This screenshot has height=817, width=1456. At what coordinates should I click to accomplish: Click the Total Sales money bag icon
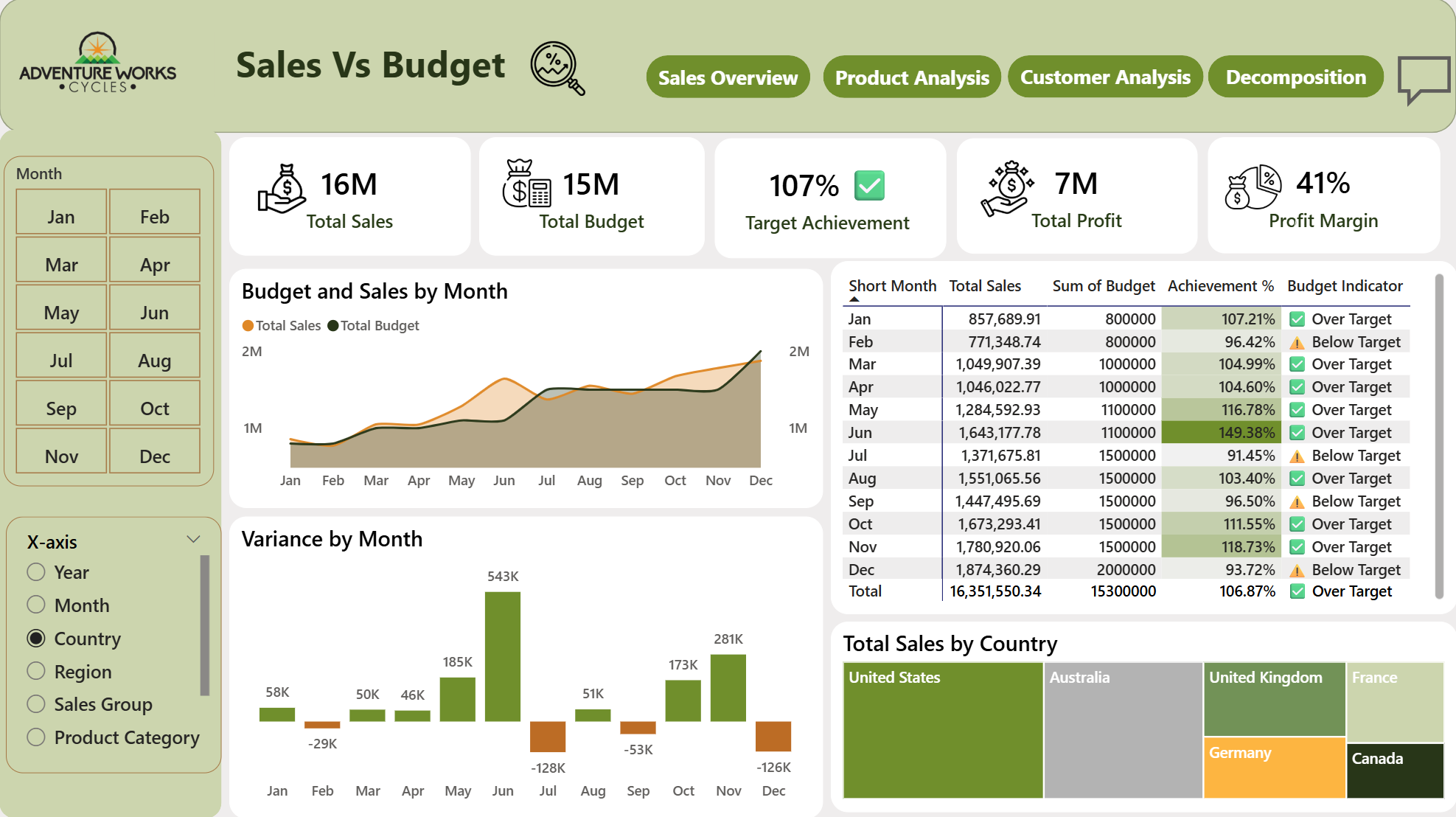pyautogui.click(x=281, y=190)
